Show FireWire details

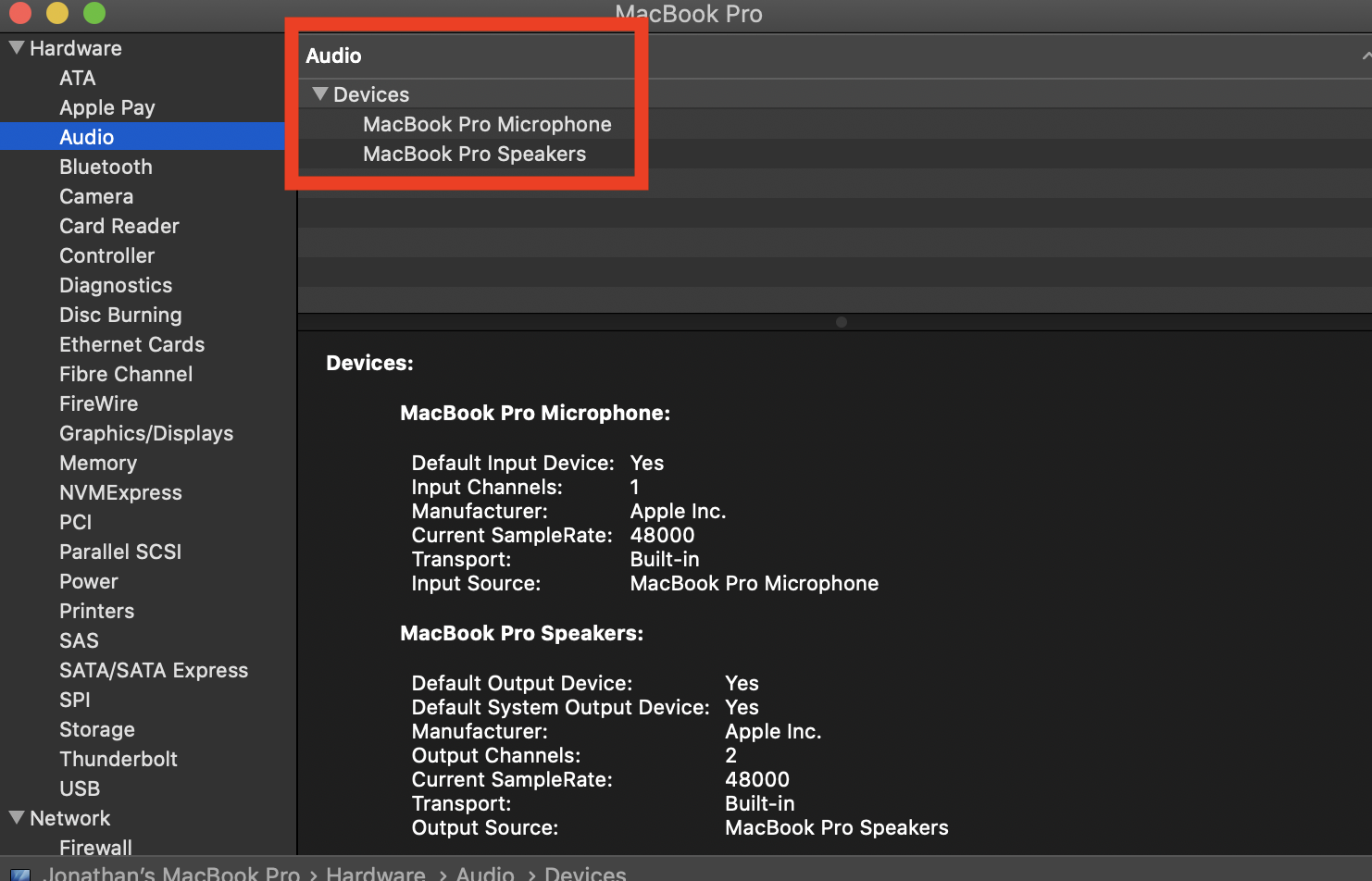(x=99, y=403)
